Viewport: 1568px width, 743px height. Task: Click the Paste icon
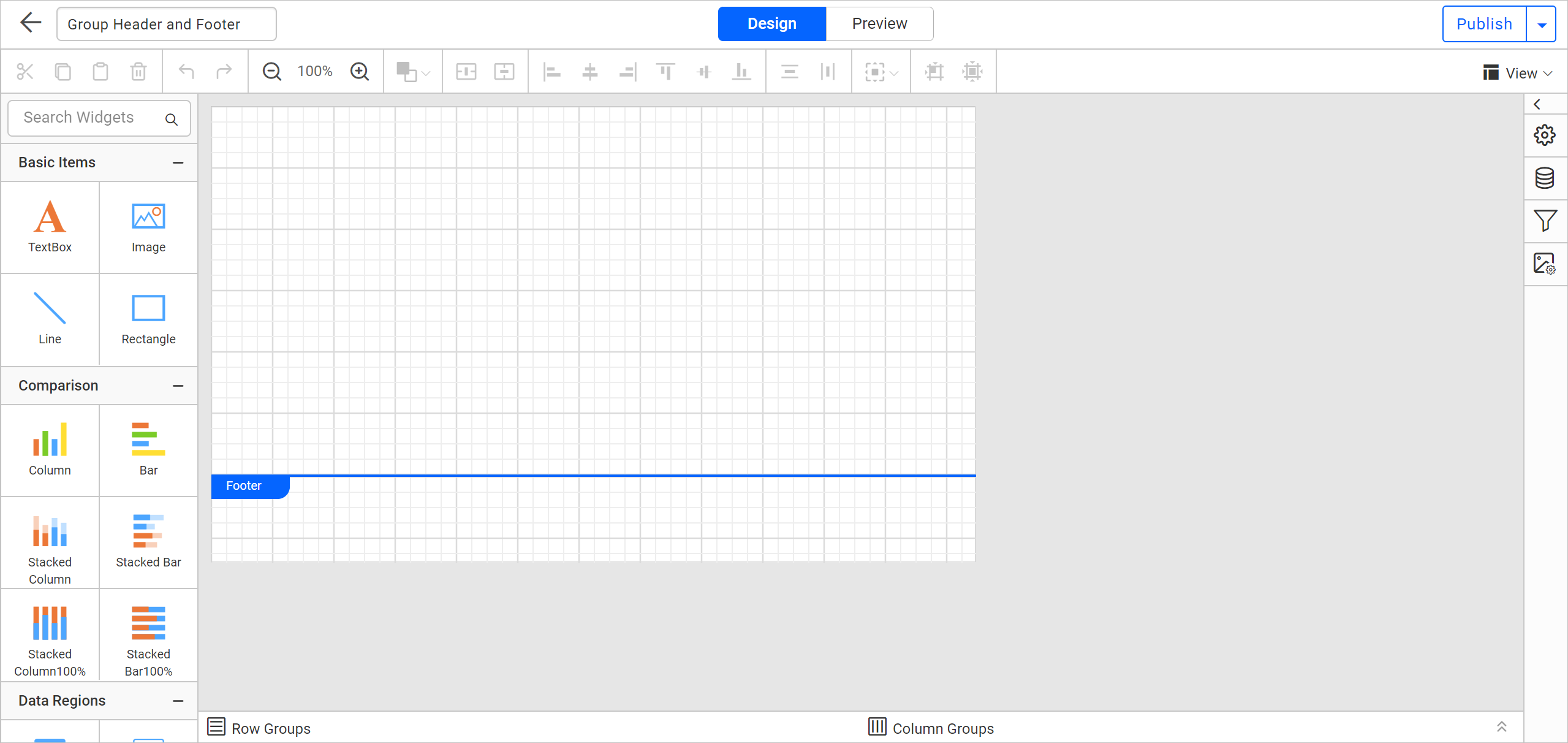click(100, 71)
